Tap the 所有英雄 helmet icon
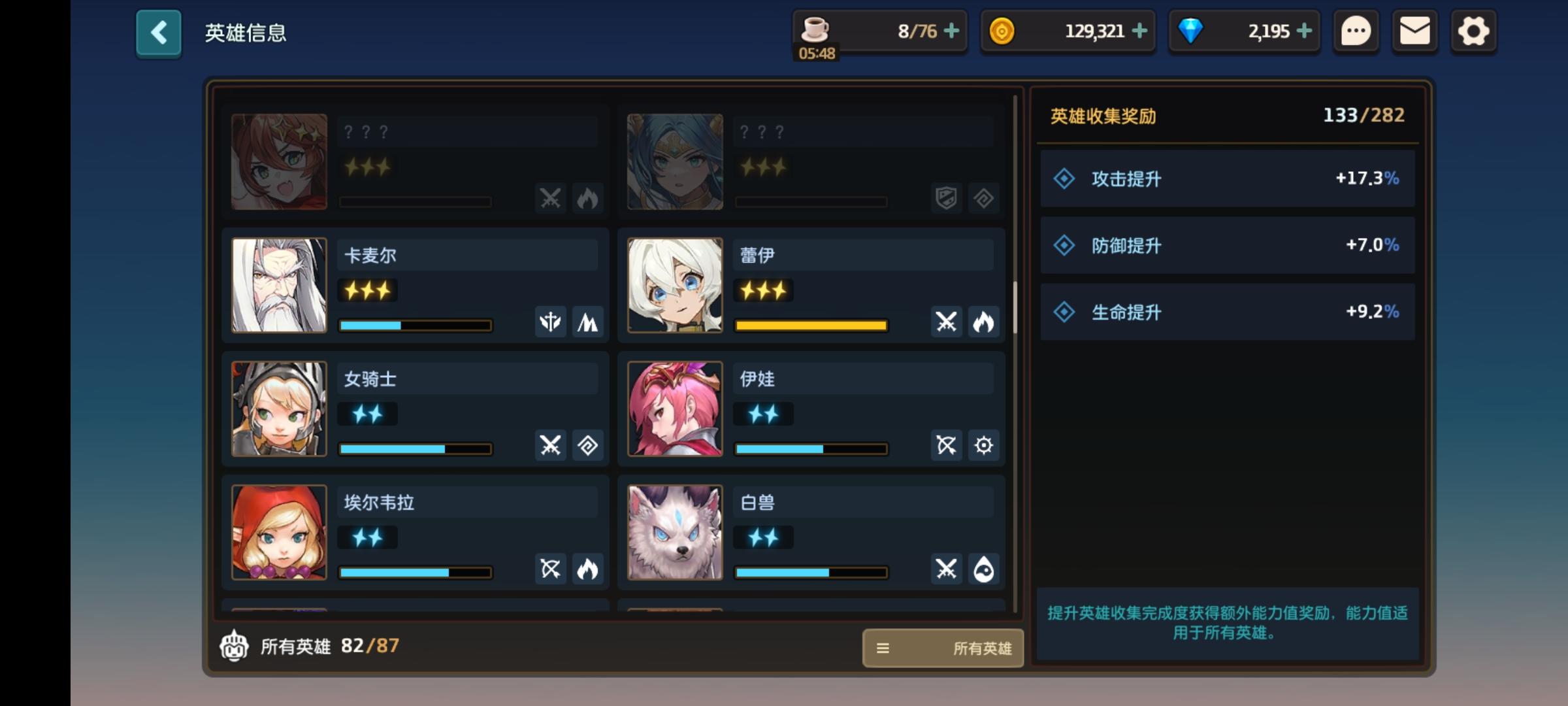 (234, 646)
